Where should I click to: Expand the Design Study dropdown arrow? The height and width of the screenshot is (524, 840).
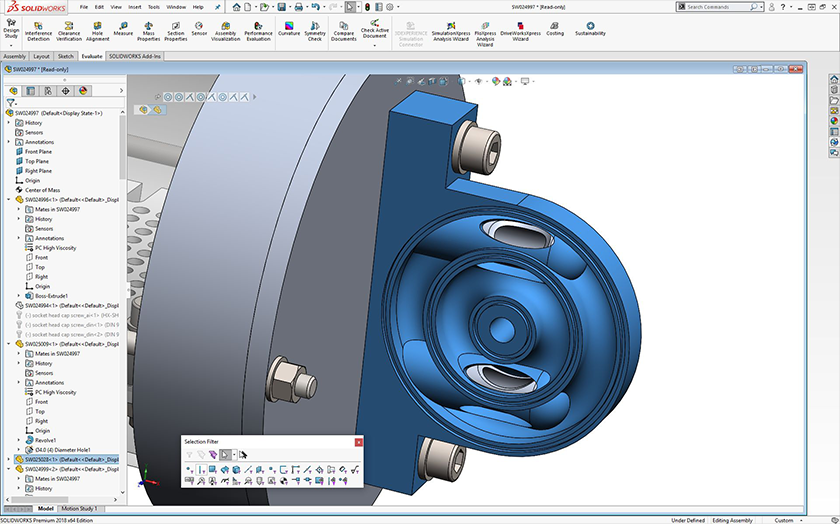click(11, 46)
